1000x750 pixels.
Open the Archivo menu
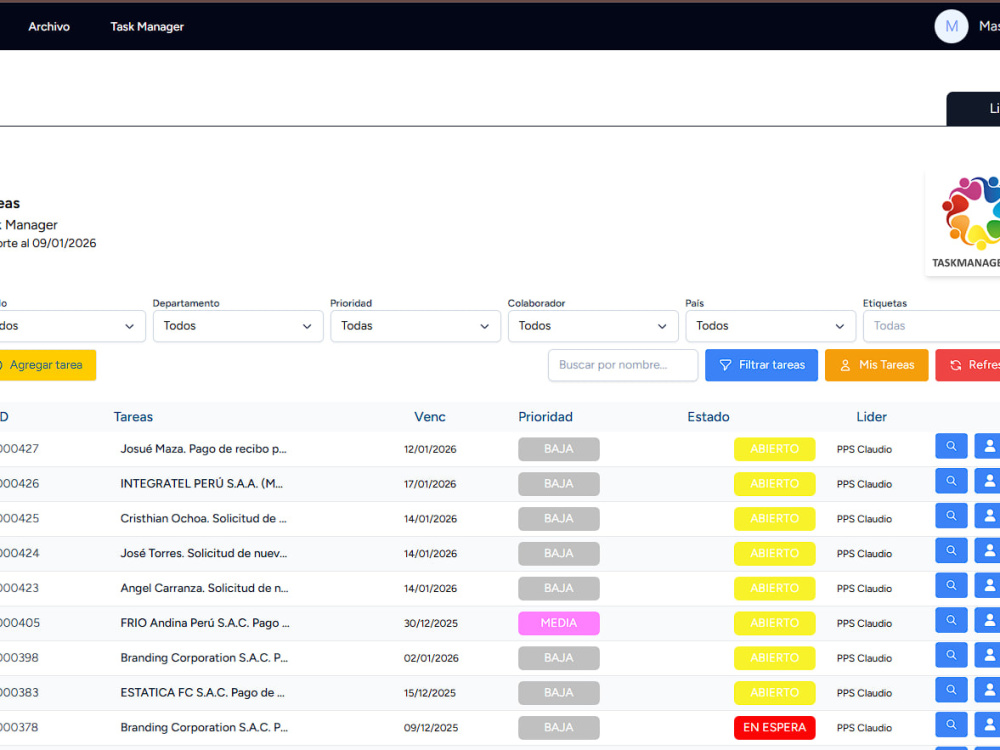click(49, 27)
